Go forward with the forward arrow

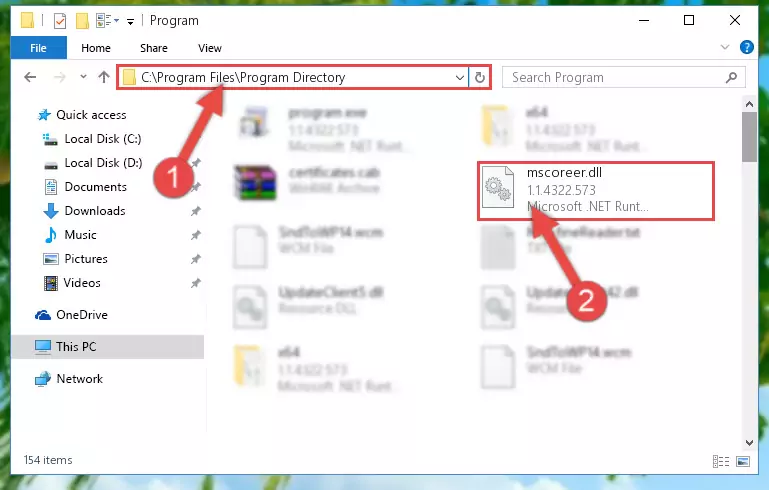click(59, 77)
